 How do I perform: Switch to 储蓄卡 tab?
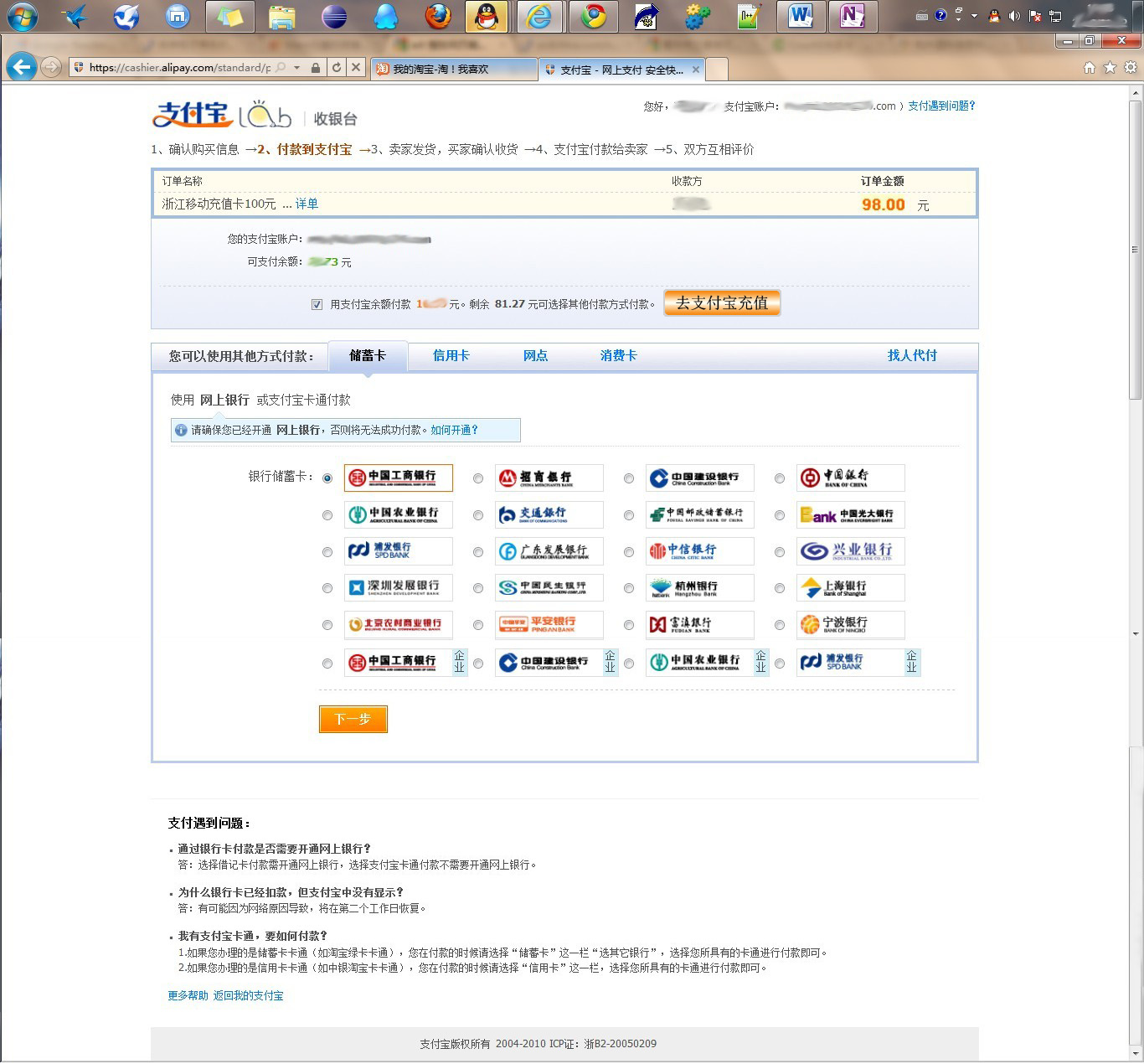368,356
